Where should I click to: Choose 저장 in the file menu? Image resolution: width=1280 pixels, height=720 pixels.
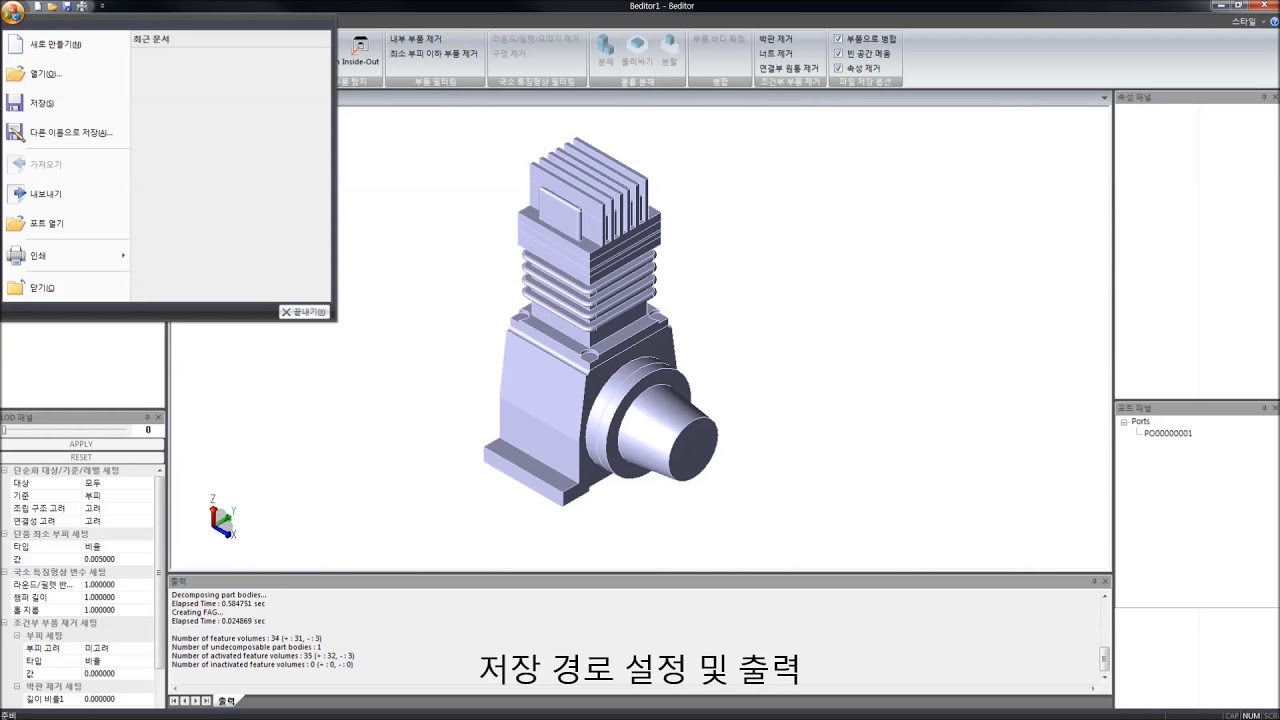click(66, 103)
